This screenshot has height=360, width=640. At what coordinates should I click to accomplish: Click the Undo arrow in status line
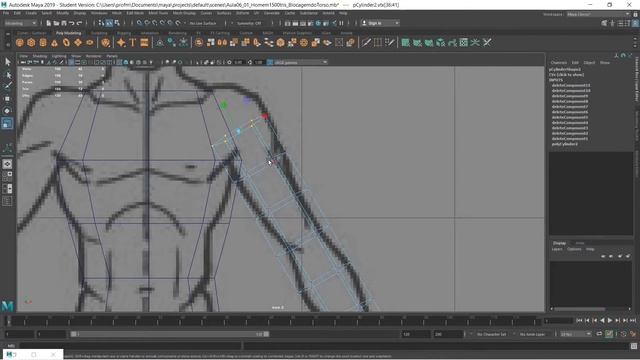coord(72,23)
